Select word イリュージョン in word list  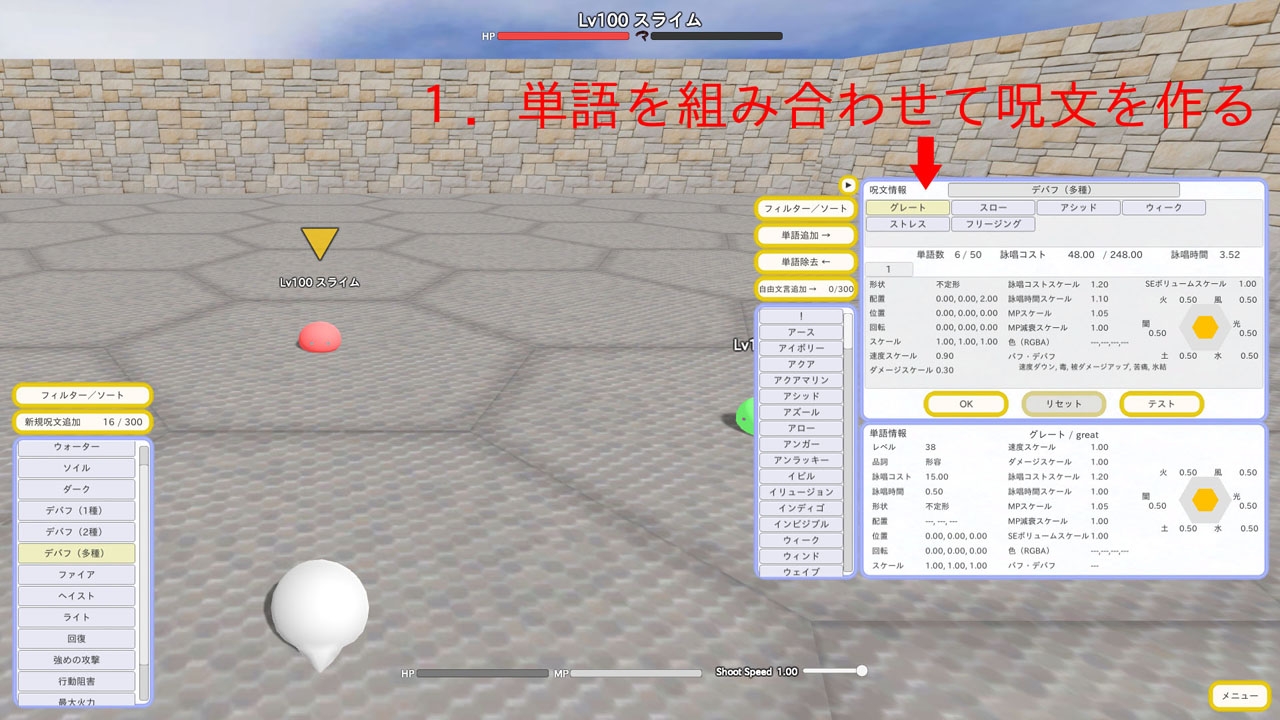(x=801, y=492)
